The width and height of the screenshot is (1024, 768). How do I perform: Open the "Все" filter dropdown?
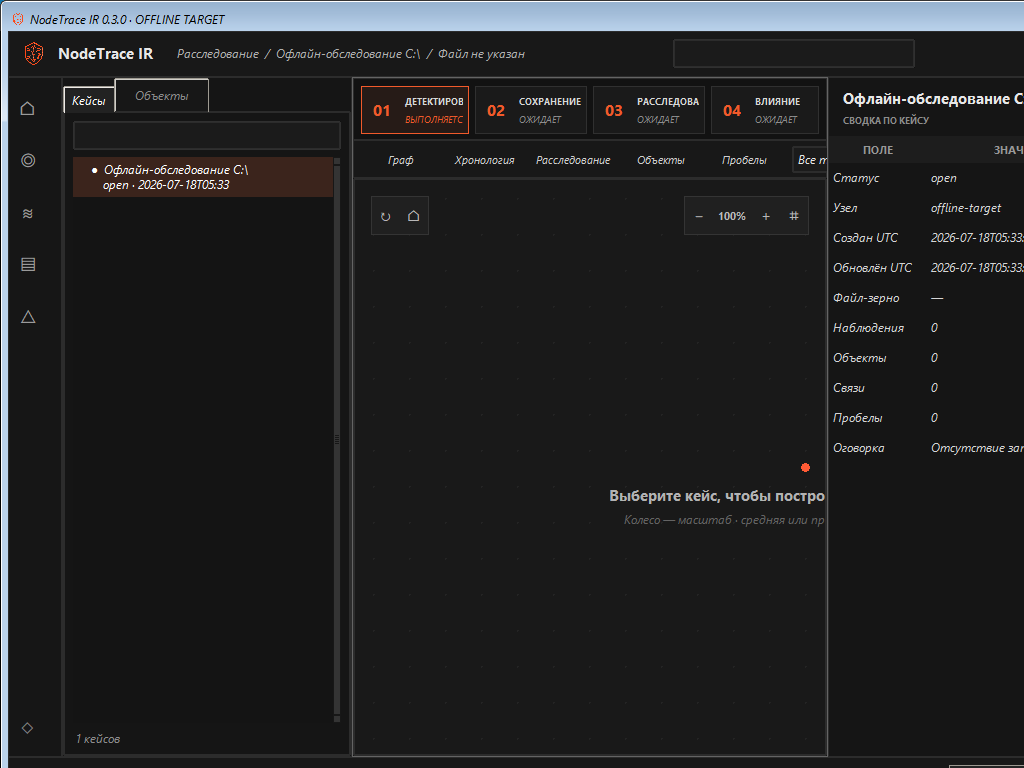click(810, 160)
